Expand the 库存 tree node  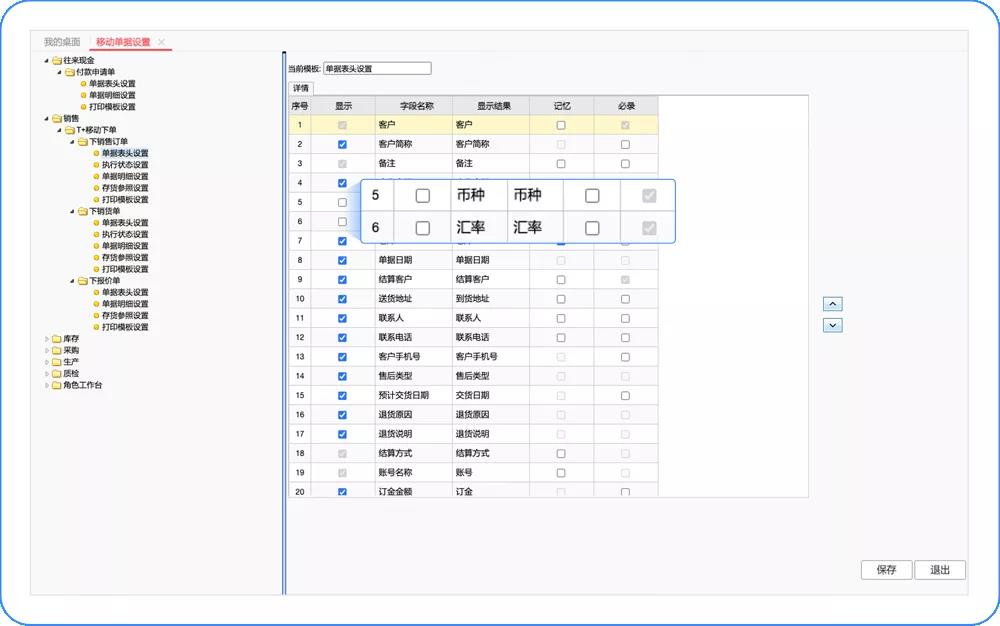46,339
